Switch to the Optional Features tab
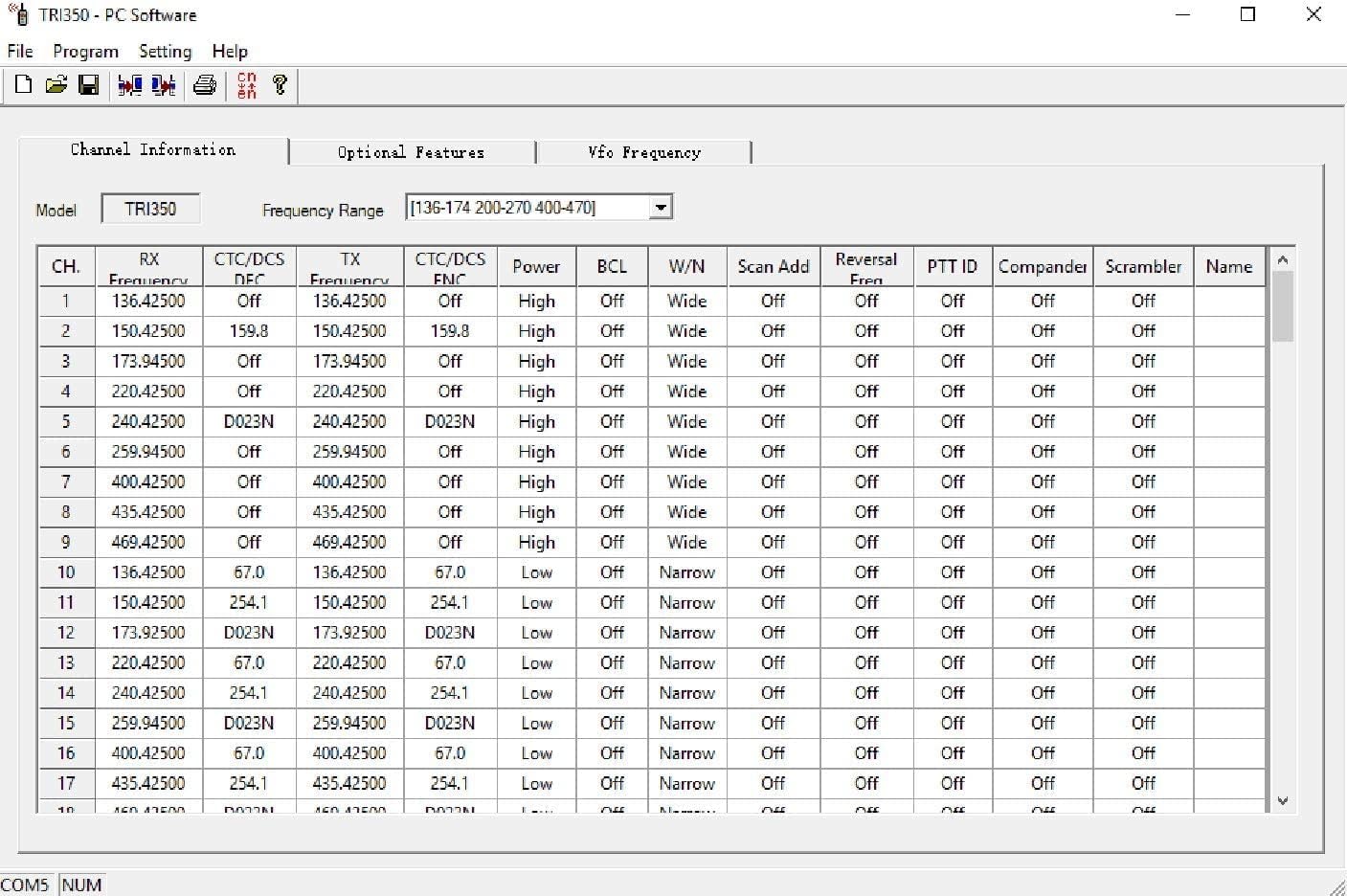 411,151
